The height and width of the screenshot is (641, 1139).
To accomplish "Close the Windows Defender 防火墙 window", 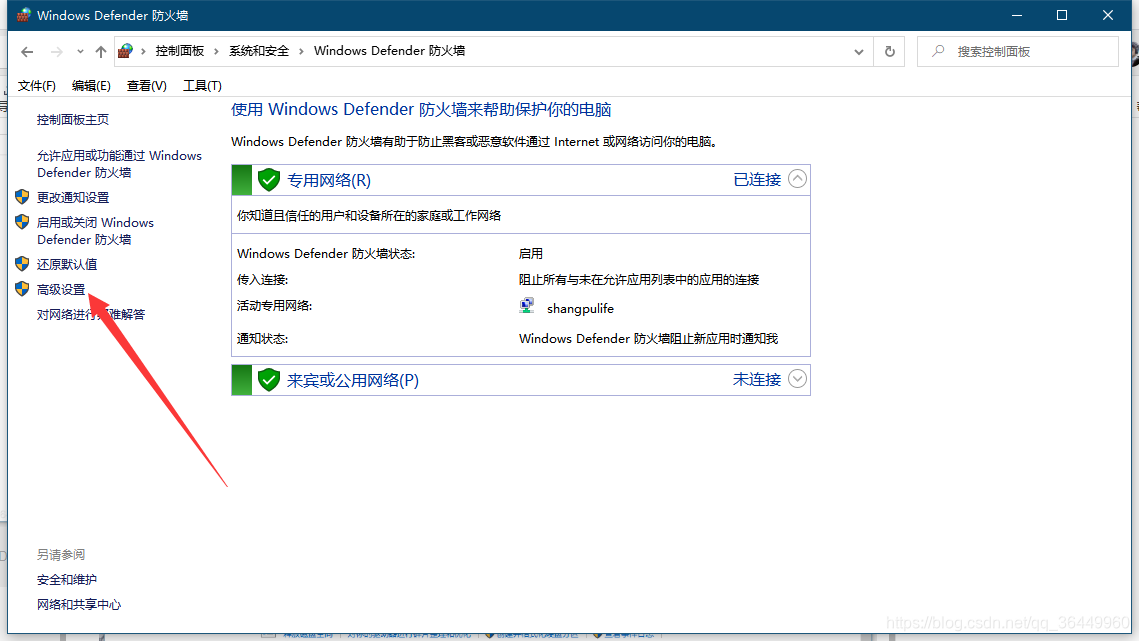I will tap(1108, 15).
